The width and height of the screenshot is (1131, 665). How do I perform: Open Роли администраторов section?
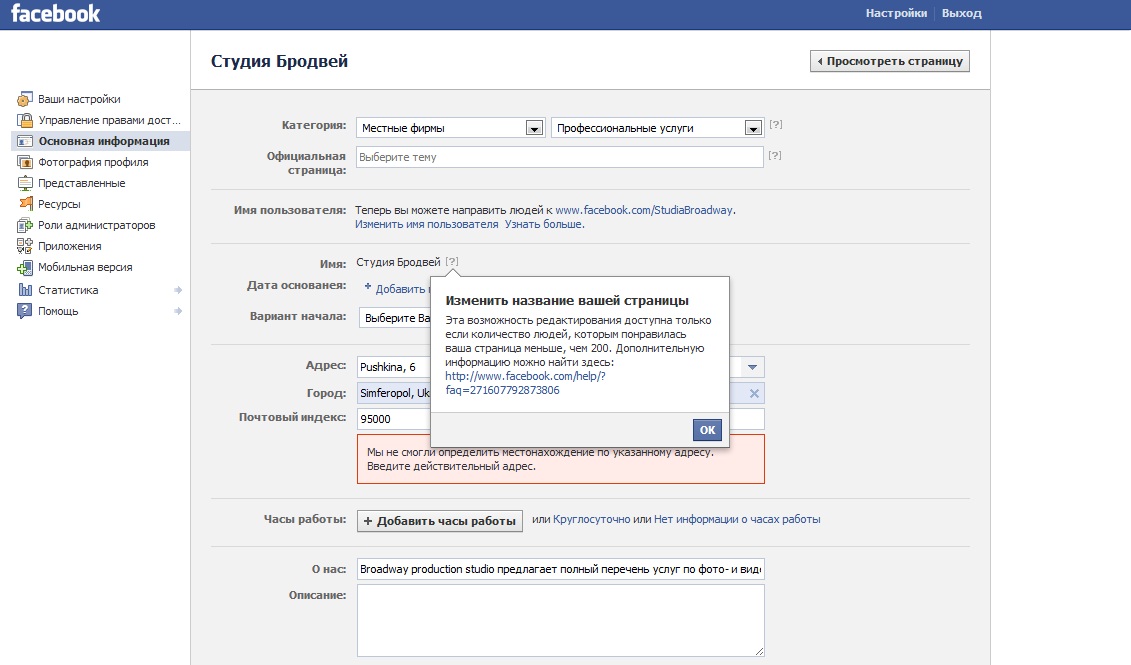(x=97, y=224)
